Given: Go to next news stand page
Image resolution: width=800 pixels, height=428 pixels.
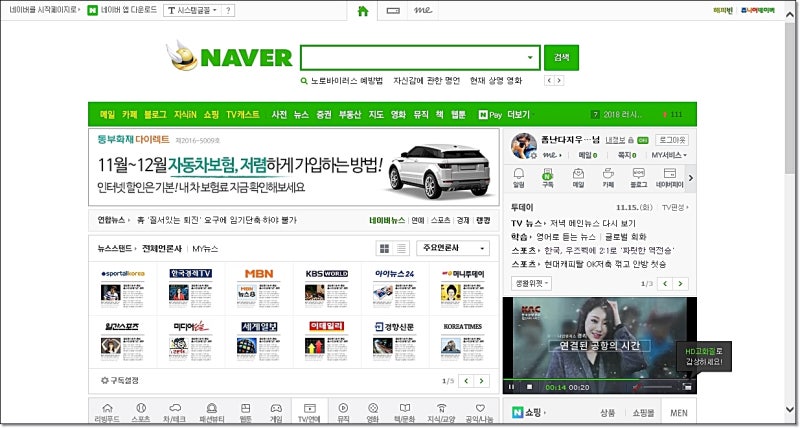Looking at the screenshot, I should point(482,381).
